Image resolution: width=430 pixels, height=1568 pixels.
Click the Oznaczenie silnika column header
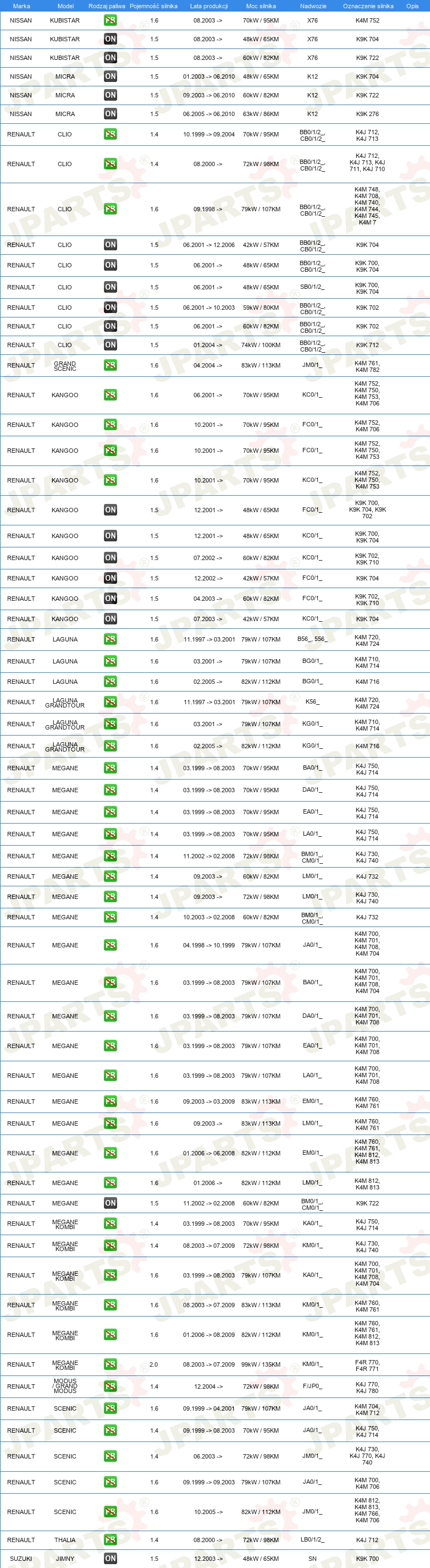tap(368, 6)
